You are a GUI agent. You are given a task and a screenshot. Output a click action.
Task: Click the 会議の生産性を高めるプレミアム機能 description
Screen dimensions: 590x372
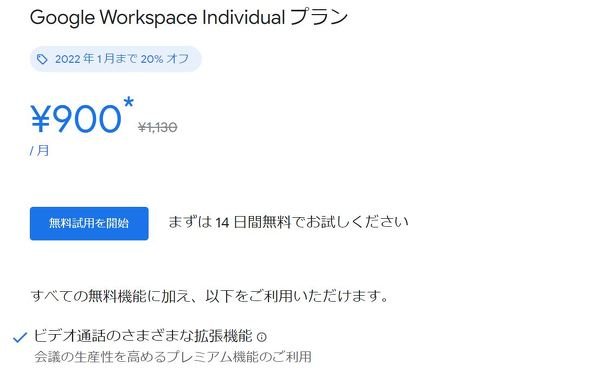173,357
